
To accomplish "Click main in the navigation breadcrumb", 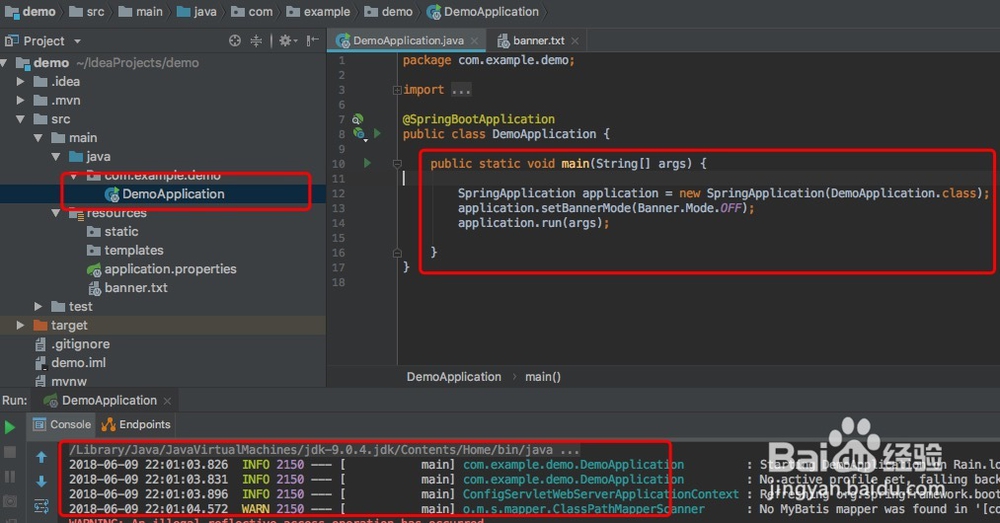I will [140, 11].
